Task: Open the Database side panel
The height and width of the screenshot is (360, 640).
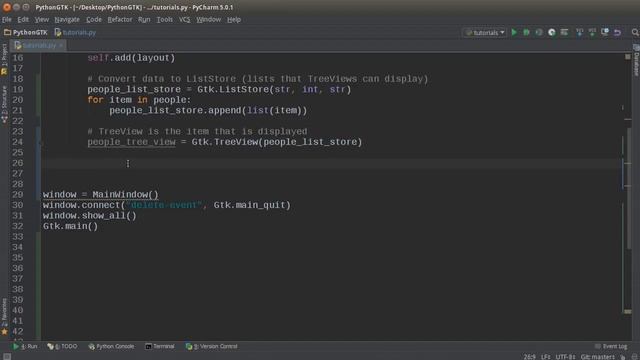Action: (636, 60)
